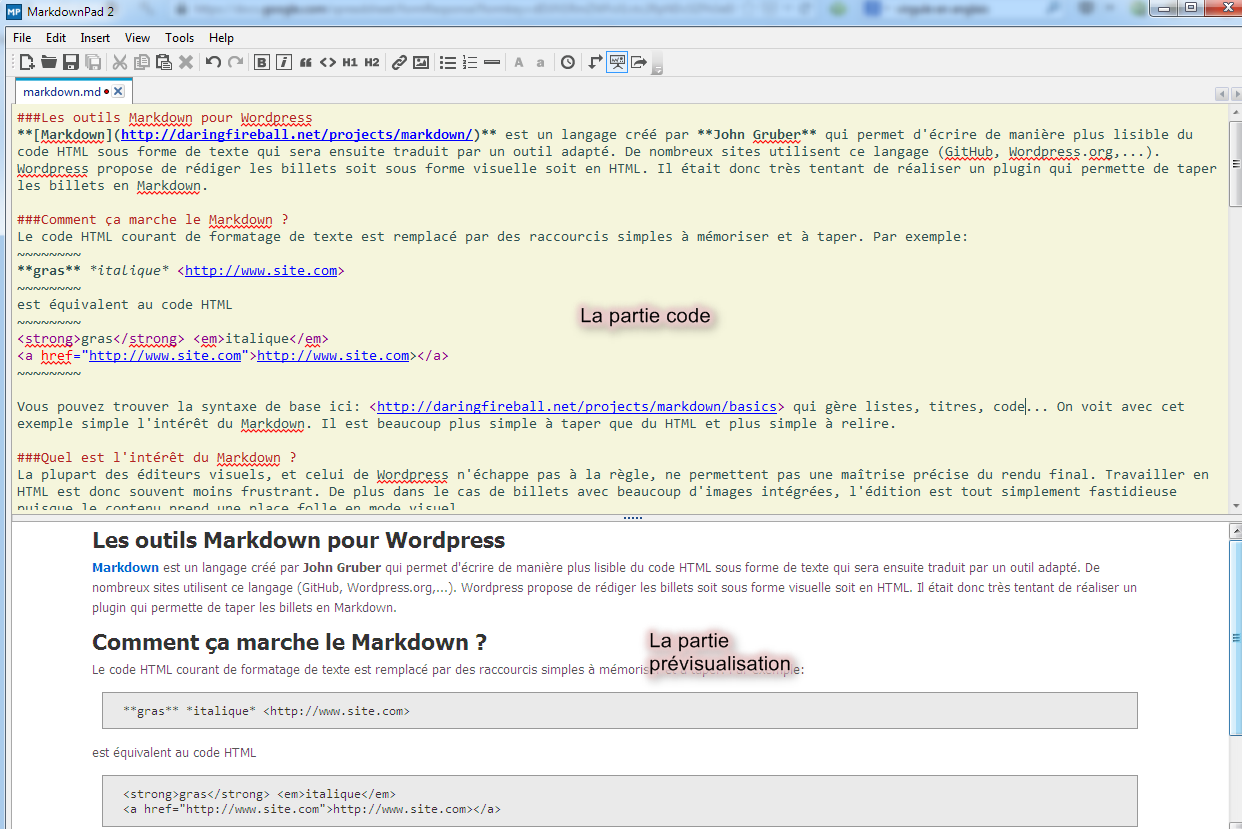The image size is (1242, 829).
Task: Click the '**gras** *italique*' preview code block
Action: [x=619, y=711]
